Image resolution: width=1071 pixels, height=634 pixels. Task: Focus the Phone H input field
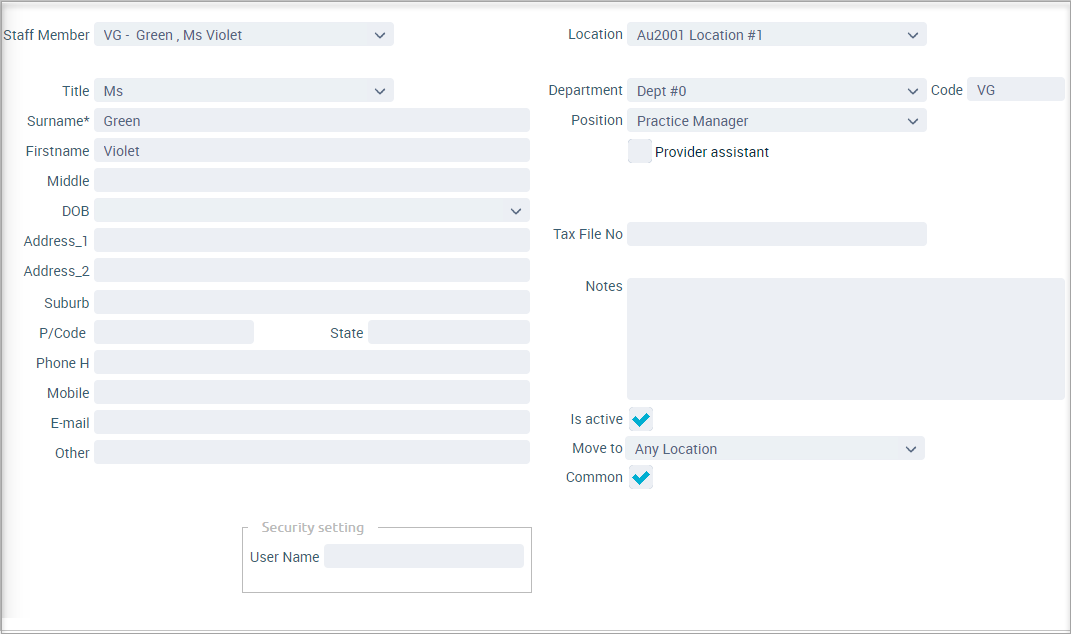coord(312,363)
